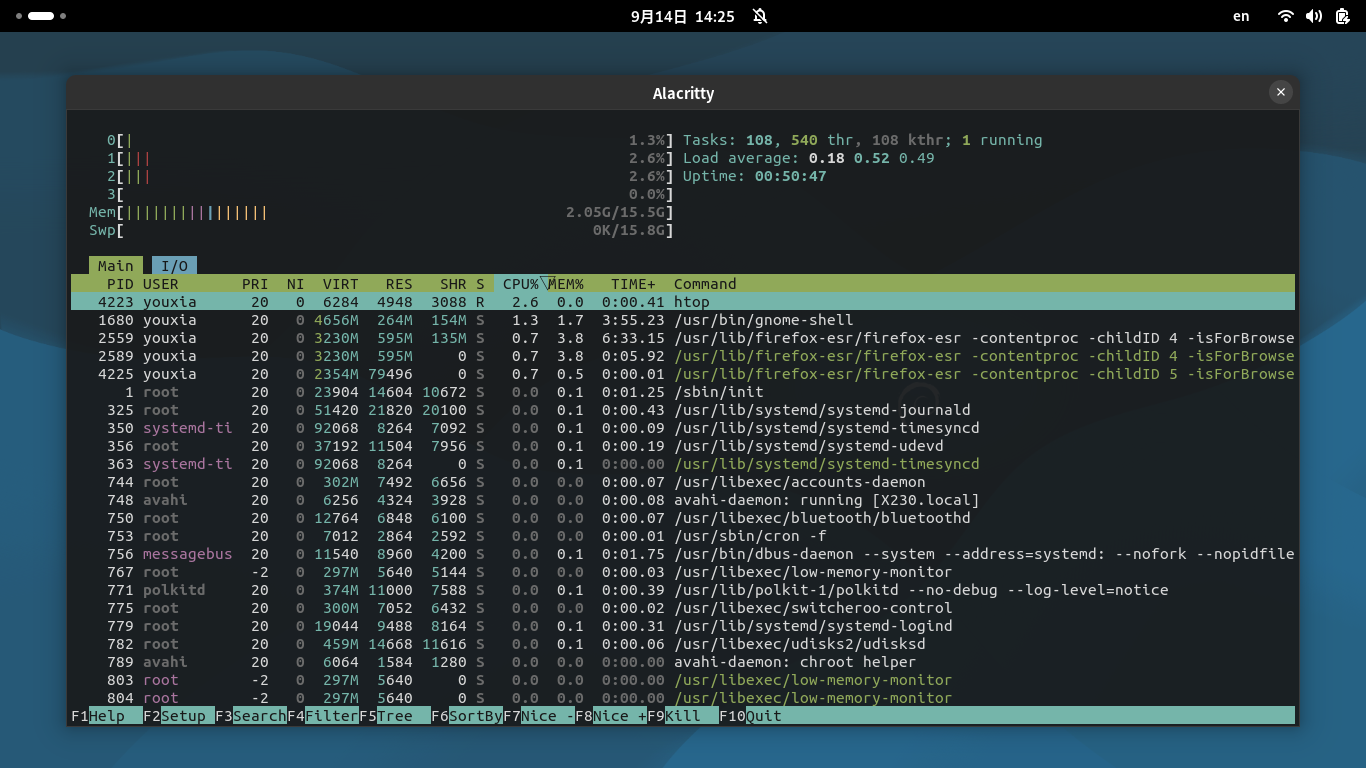
Task: Click the CPU% column header
Action: coord(520,284)
